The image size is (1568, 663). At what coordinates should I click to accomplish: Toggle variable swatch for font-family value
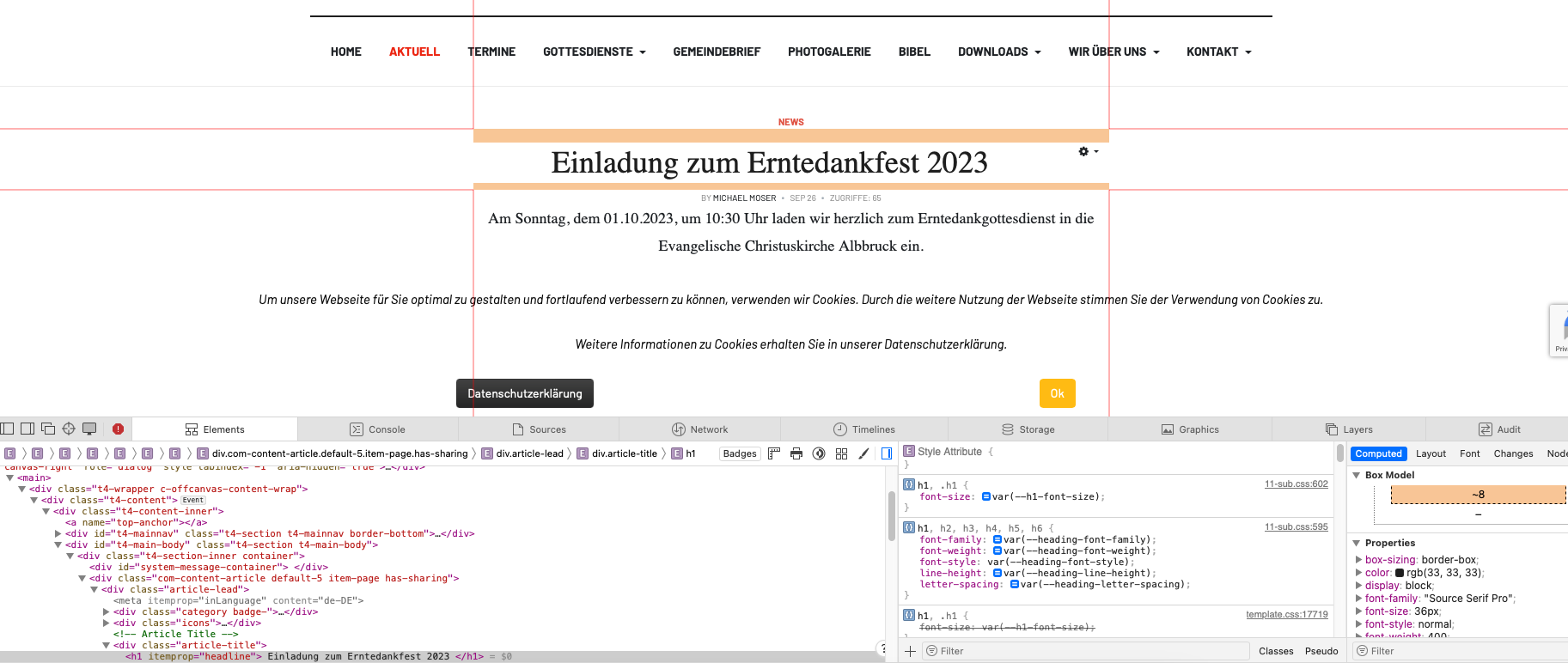coord(998,540)
